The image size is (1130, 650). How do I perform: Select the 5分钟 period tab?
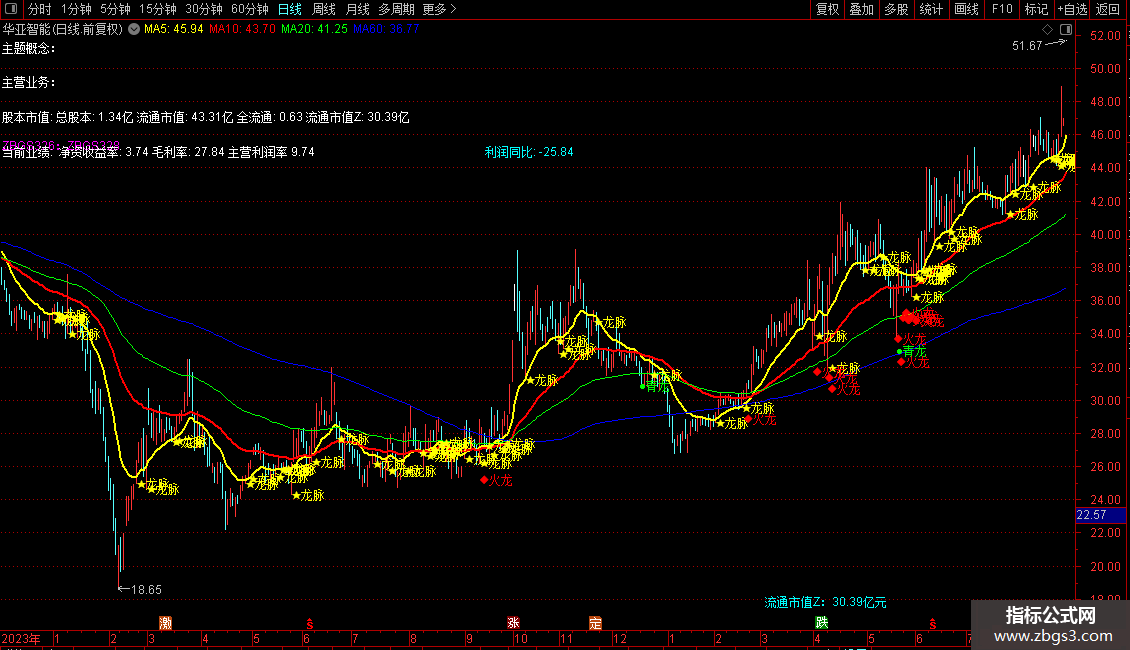click(x=115, y=9)
